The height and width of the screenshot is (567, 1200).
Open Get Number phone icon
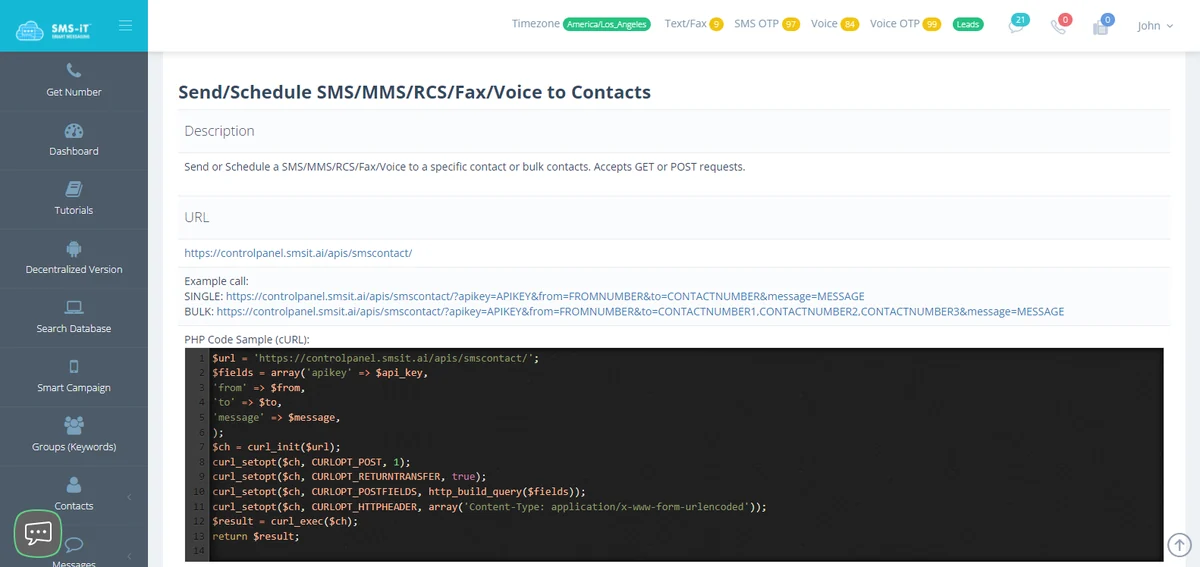click(x=74, y=71)
